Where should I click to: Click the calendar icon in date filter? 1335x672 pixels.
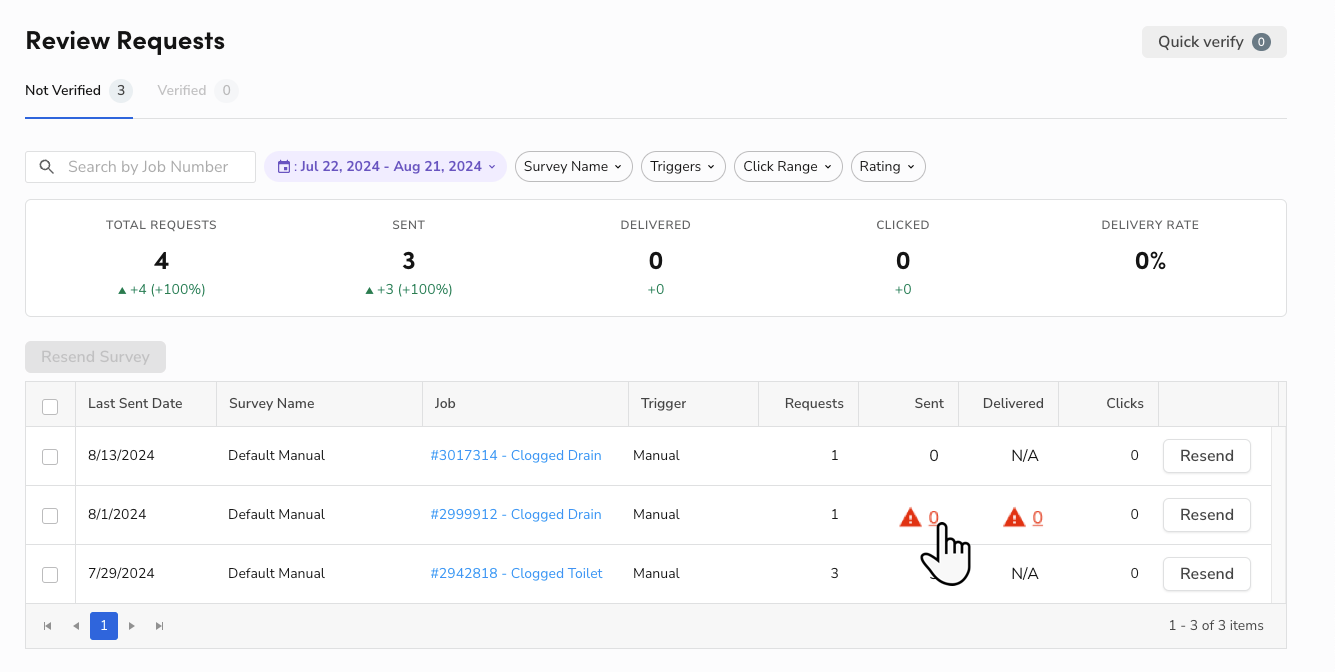coord(284,167)
